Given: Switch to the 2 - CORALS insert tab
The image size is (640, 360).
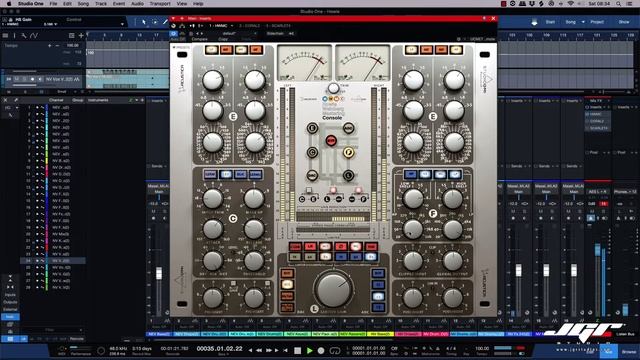Looking at the screenshot, I should tap(249, 26).
